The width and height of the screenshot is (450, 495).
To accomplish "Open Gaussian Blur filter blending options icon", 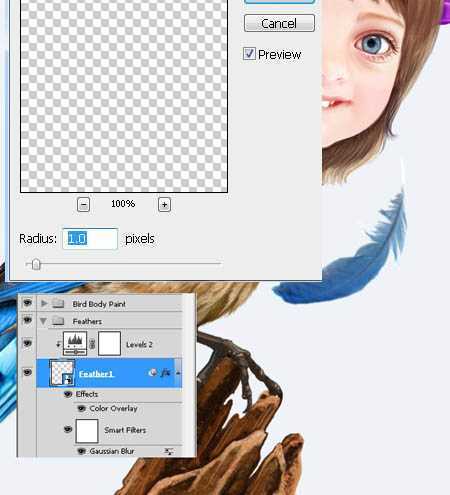I will (x=169, y=451).
